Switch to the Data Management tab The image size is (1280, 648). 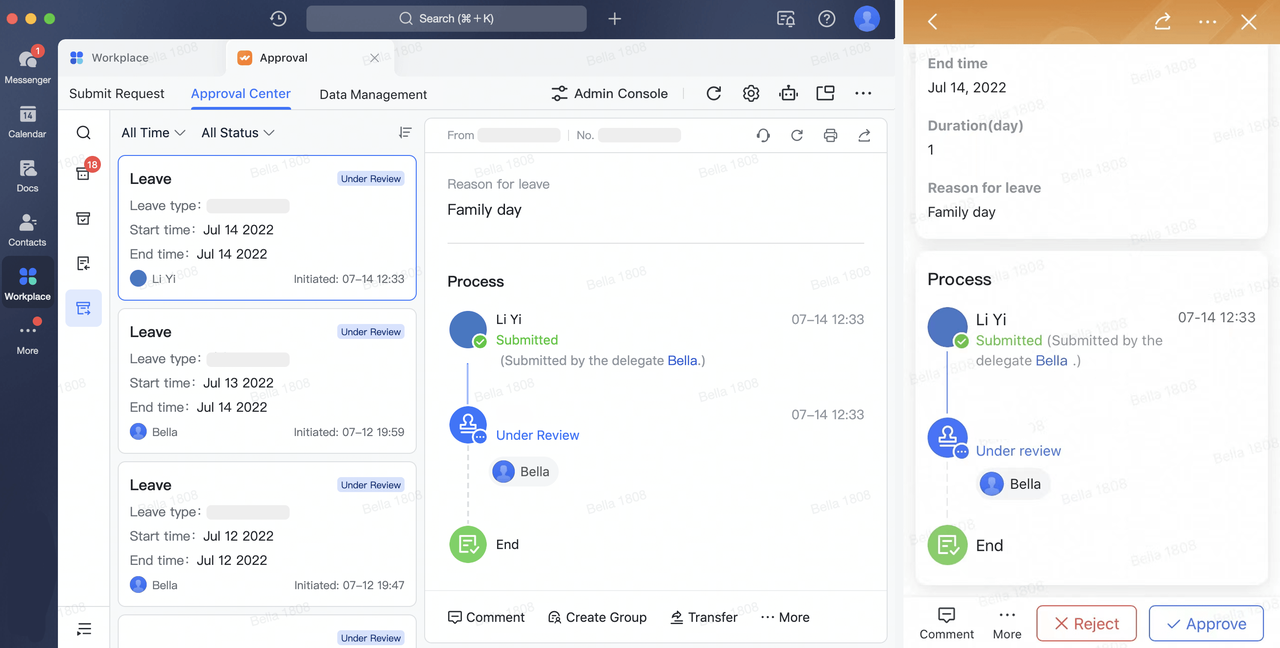pos(373,94)
